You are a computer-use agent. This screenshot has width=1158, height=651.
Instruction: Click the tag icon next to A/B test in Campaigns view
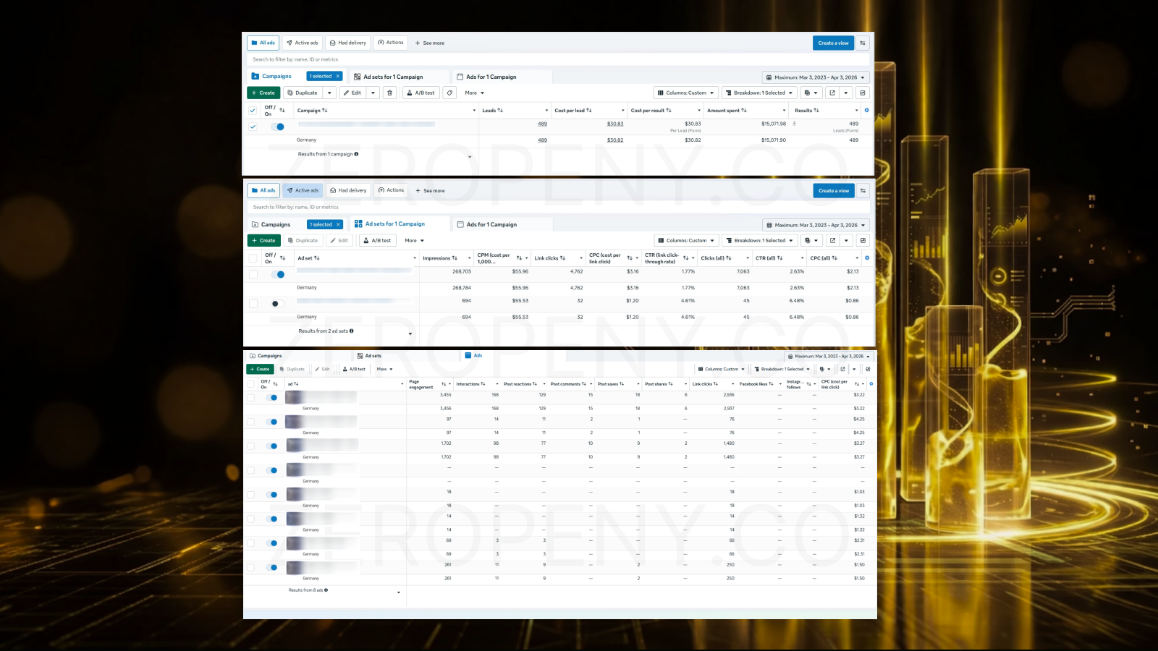tap(449, 93)
